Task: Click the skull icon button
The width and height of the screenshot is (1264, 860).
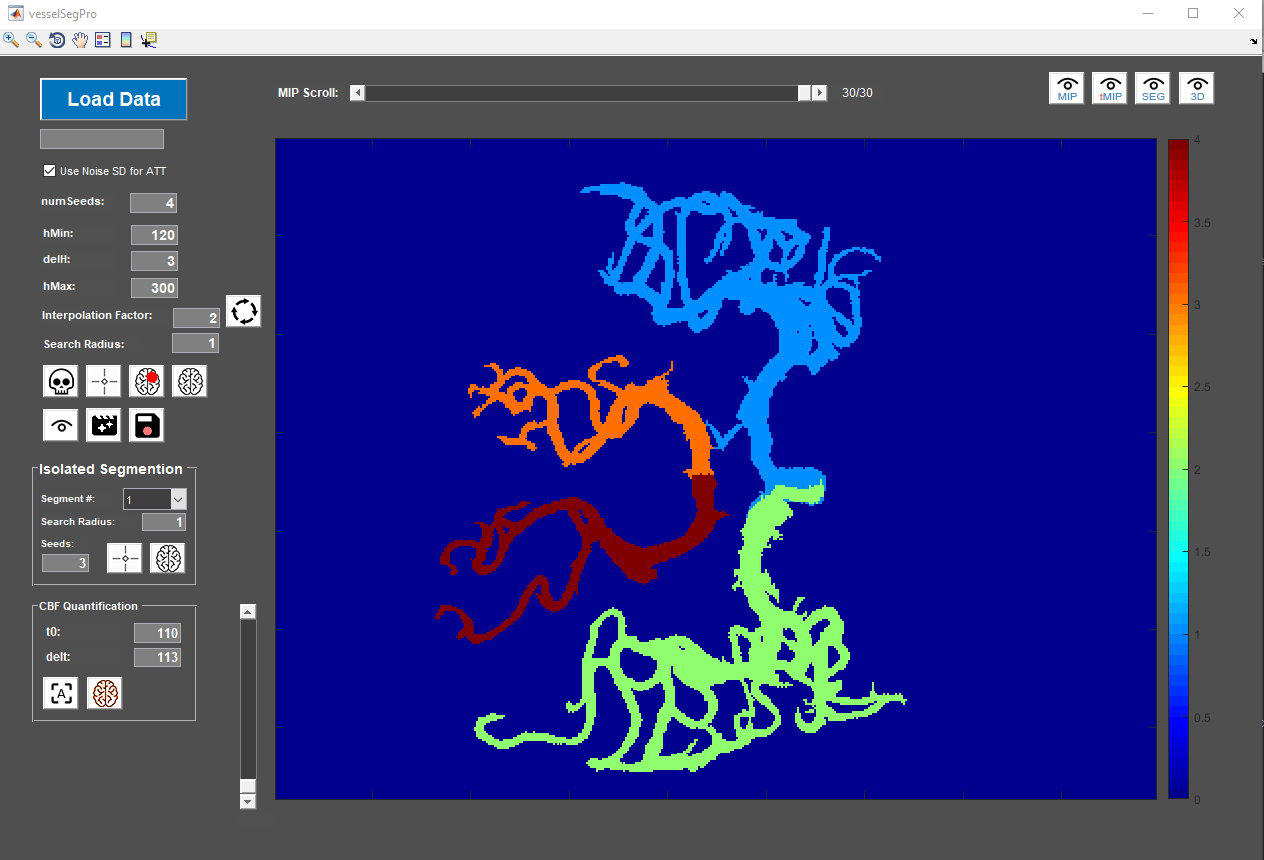Action: click(x=61, y=381)
